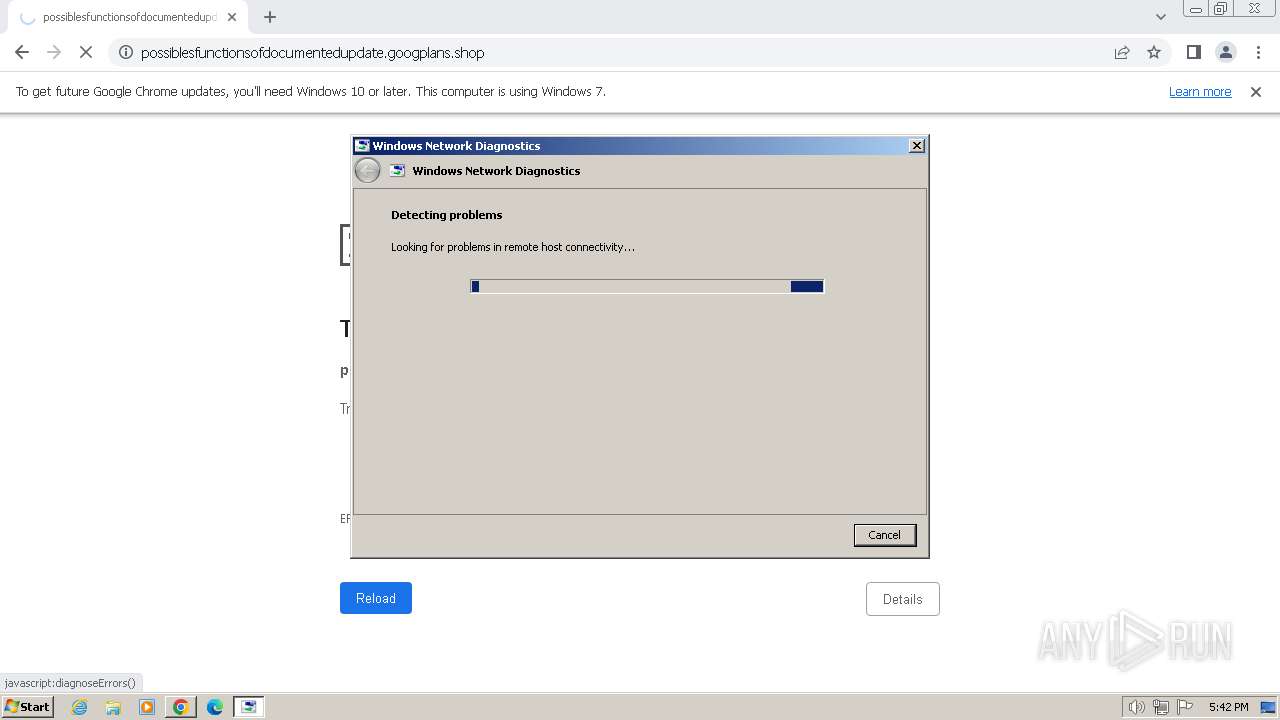1280x720 pixels.
Task: Cancel the Windows Network Diagnostics scan
Action: tap(884, 535)
